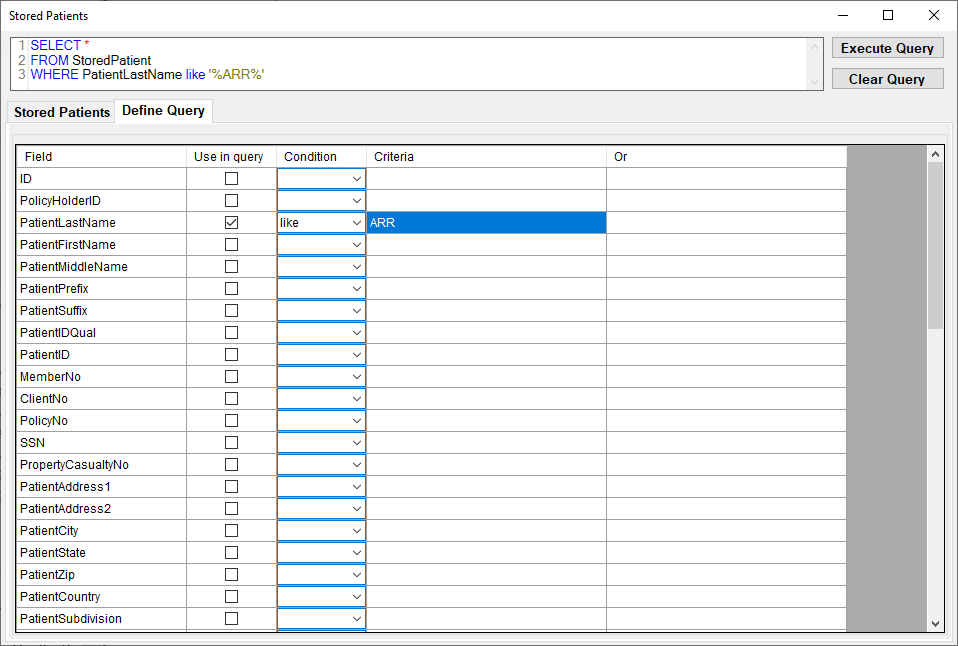Image resolution: width=958 pixels, height=646 pixels.
Task: Click the Criteria cell for PatientFirstName
Action: tap(486, 244)
